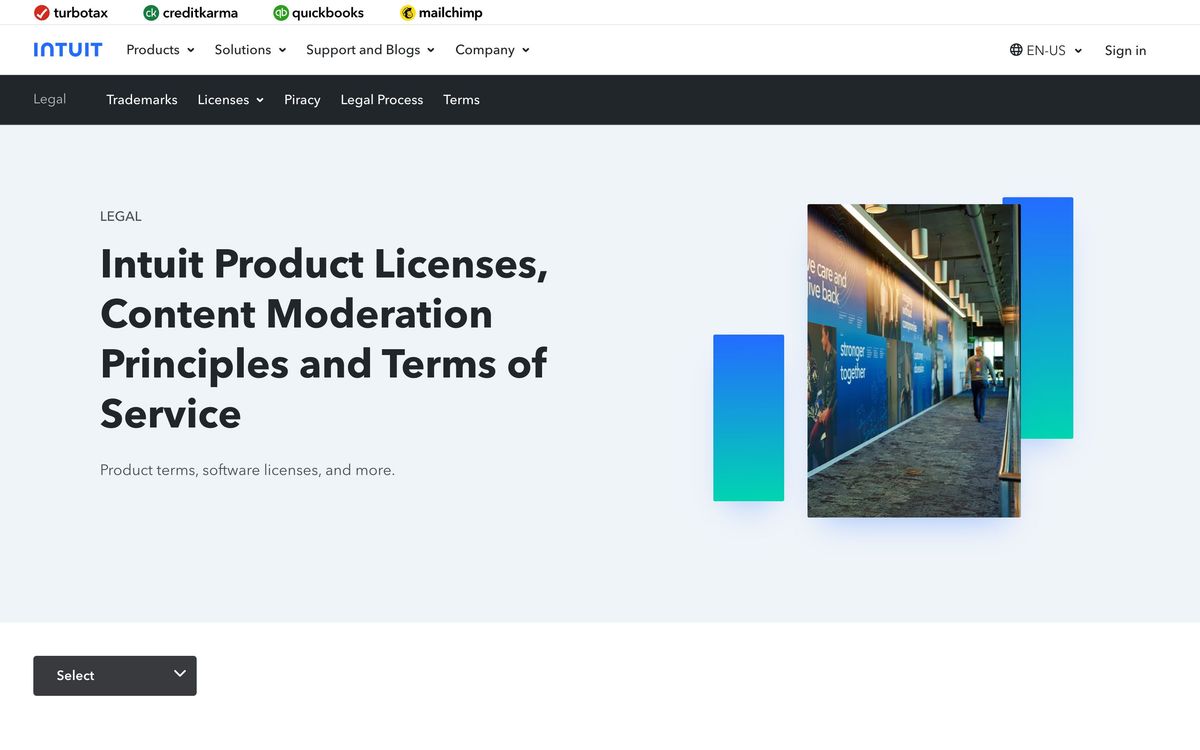The image size is (1200, 750).
Task: Click the Intuit Product Licenses heading
Action: pos(324,339)
